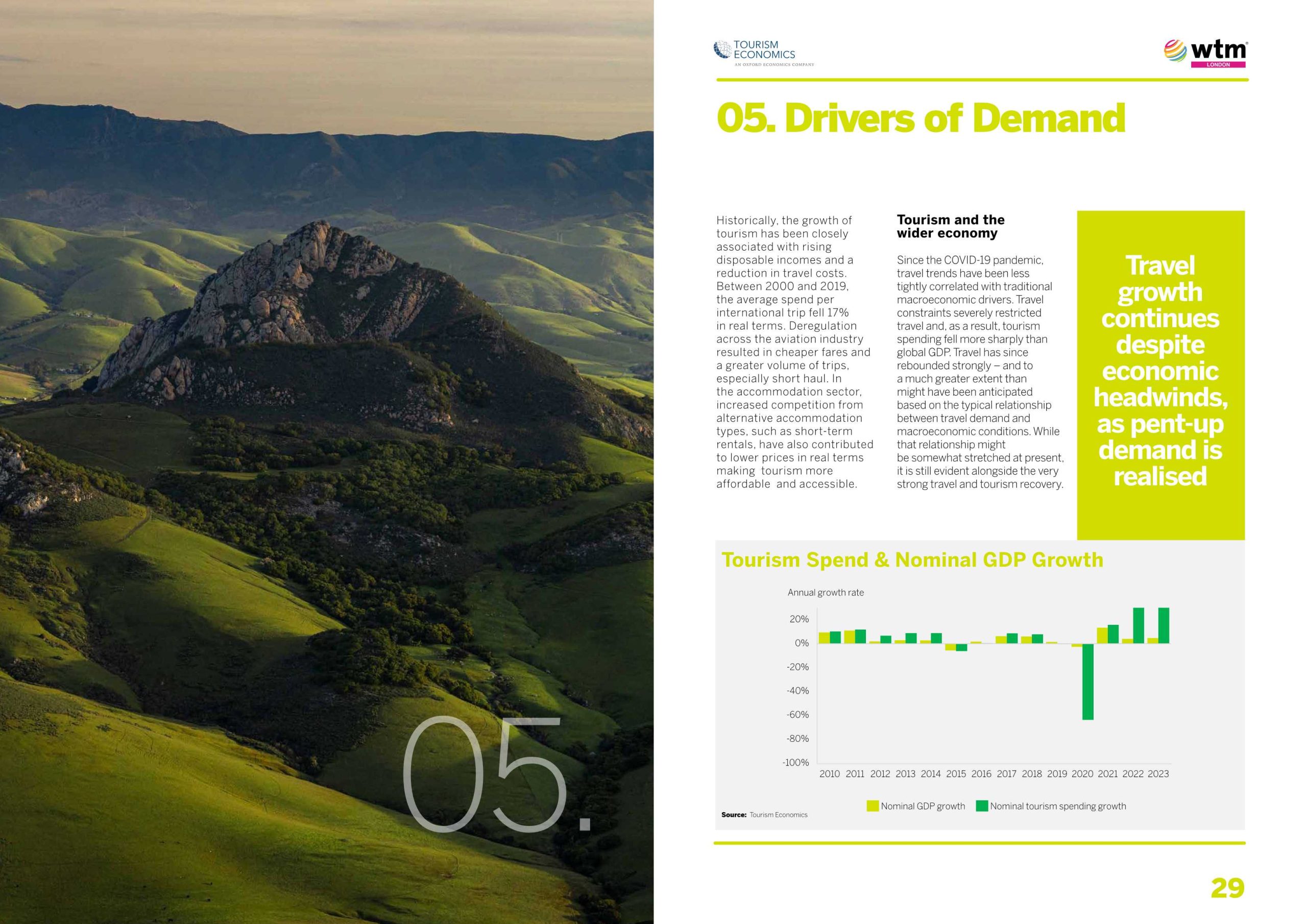1307x924 pixels.
Task: Click the Source: Tourism Economics caption
Action: click(764, 815)
